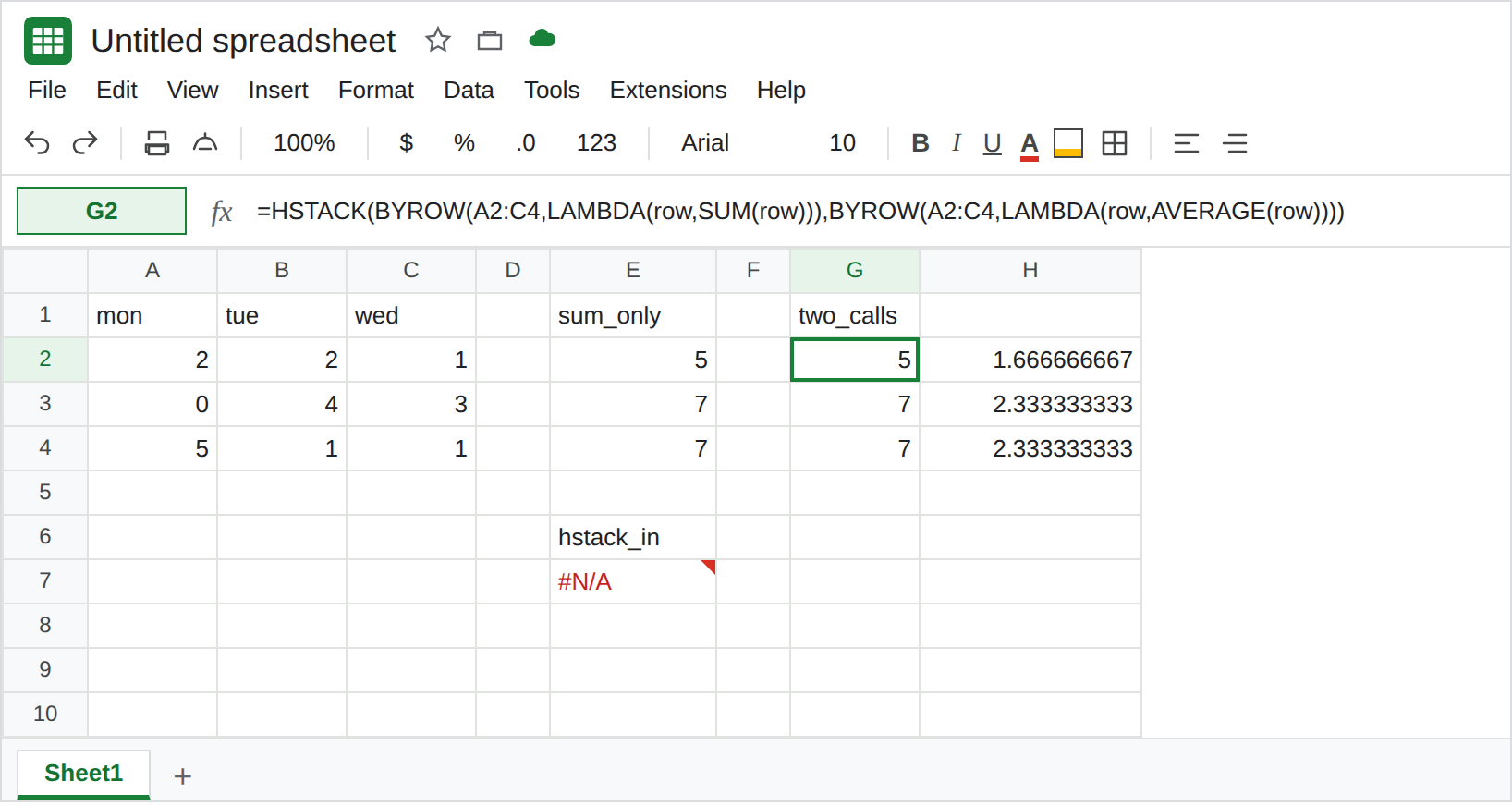The image size is (1512, 806).
Task: Open the vertical align icon
Action: (1236, 143)
